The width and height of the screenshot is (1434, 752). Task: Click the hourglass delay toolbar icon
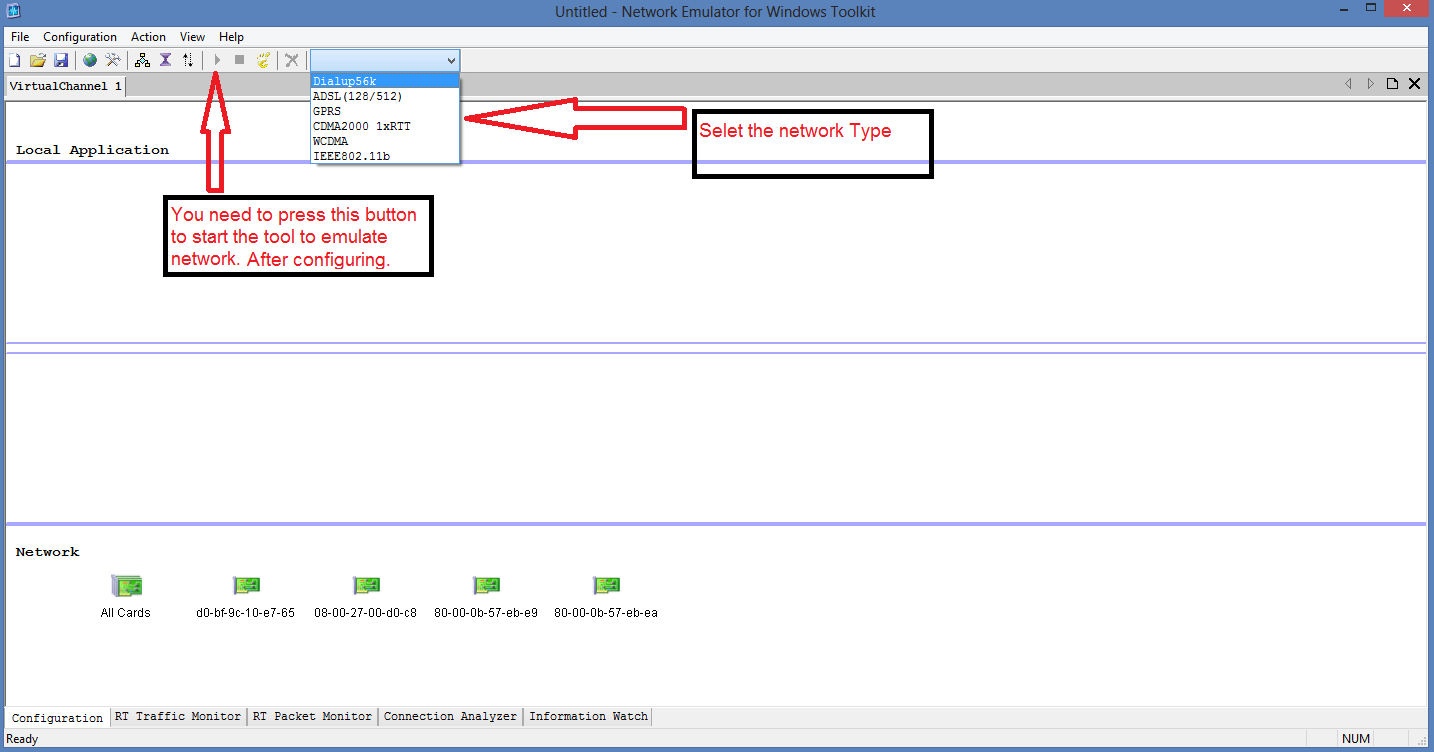165,59
